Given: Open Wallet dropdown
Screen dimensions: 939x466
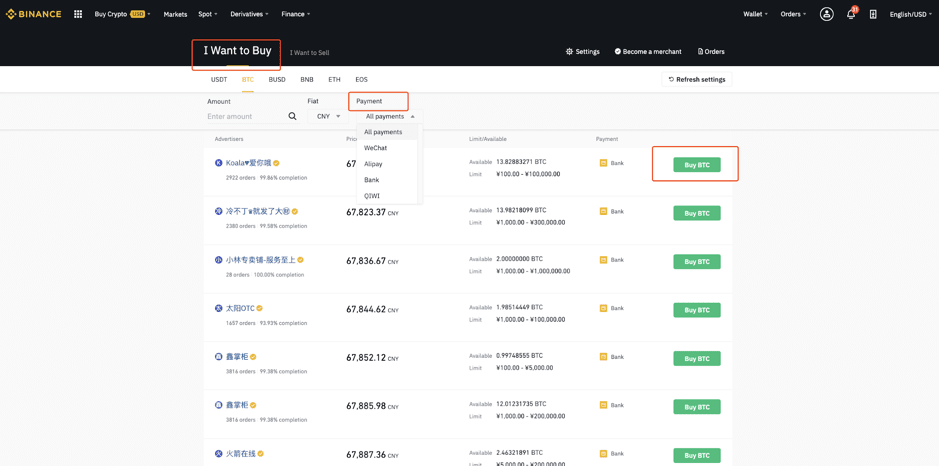Looking at the screenshot, I should coord(756,14).
